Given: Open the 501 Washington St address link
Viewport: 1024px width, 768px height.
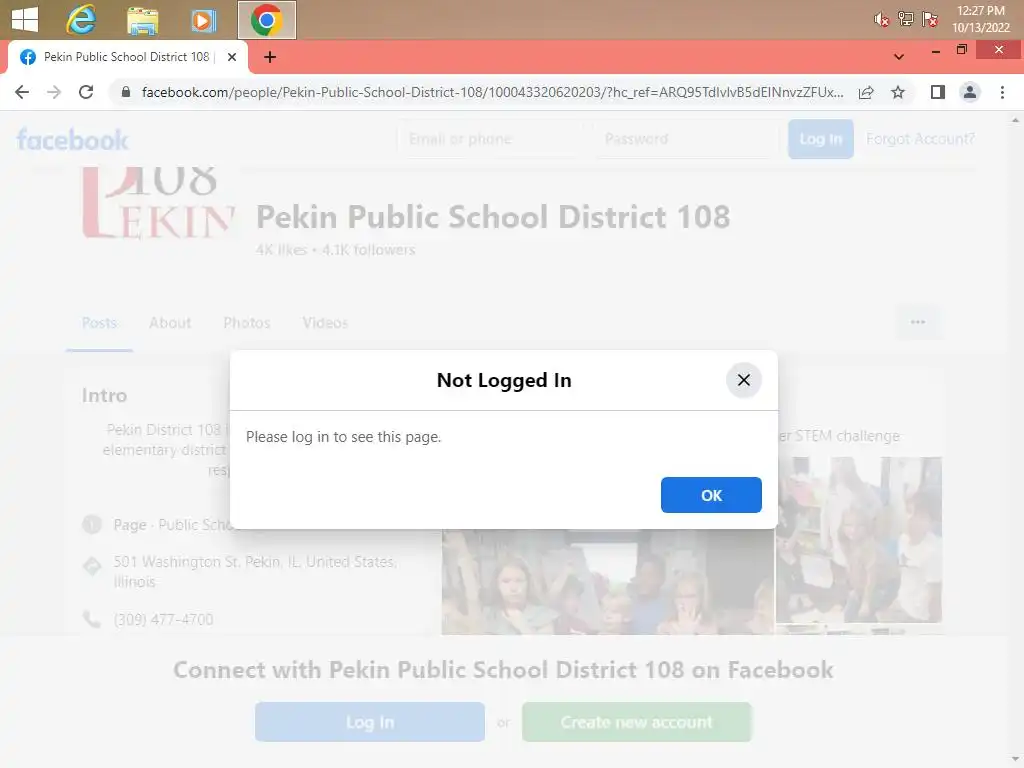Looking at the screenshot, I should [255, 571].
